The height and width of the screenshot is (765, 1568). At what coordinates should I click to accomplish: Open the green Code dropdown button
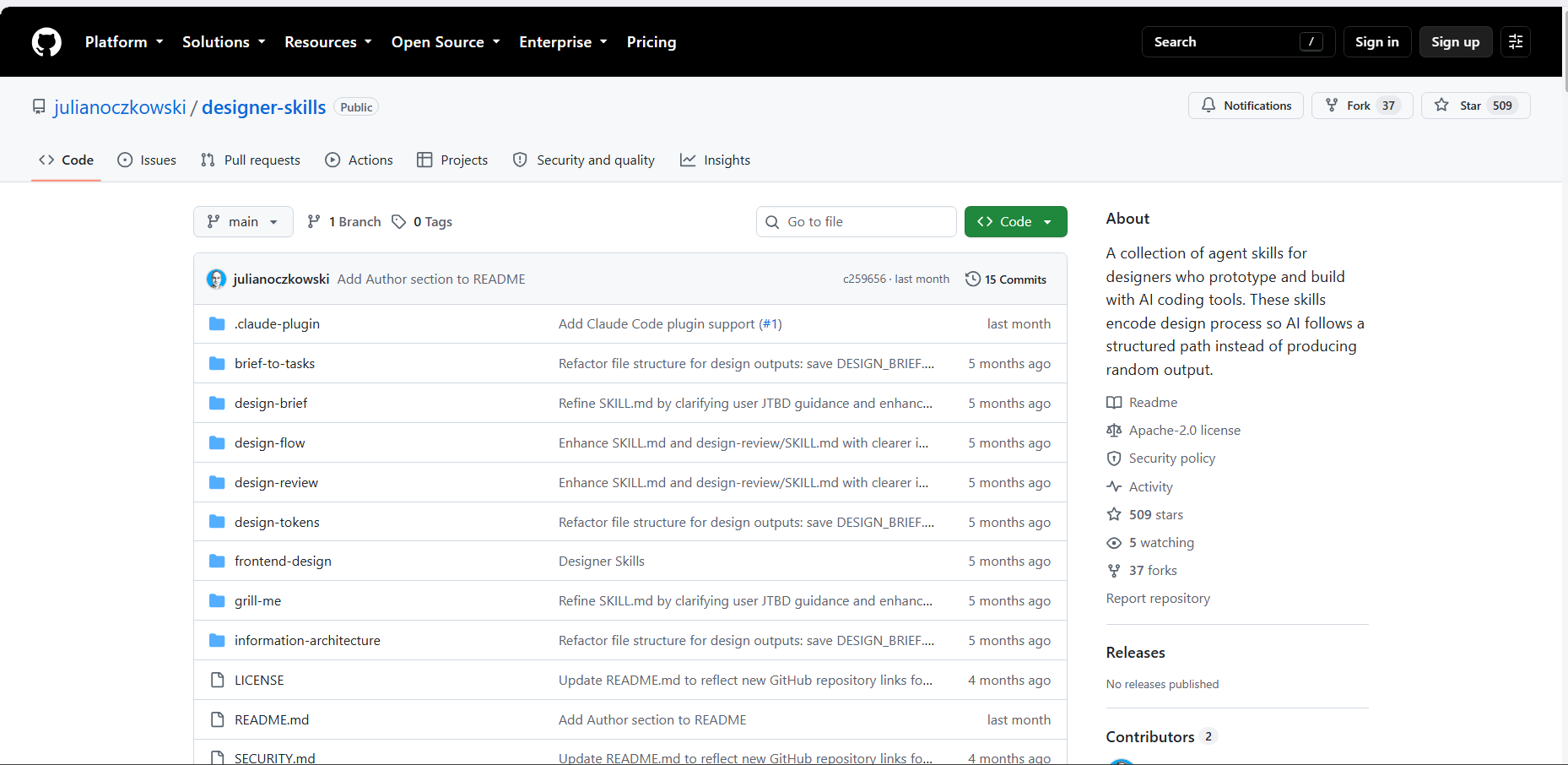1015,221
